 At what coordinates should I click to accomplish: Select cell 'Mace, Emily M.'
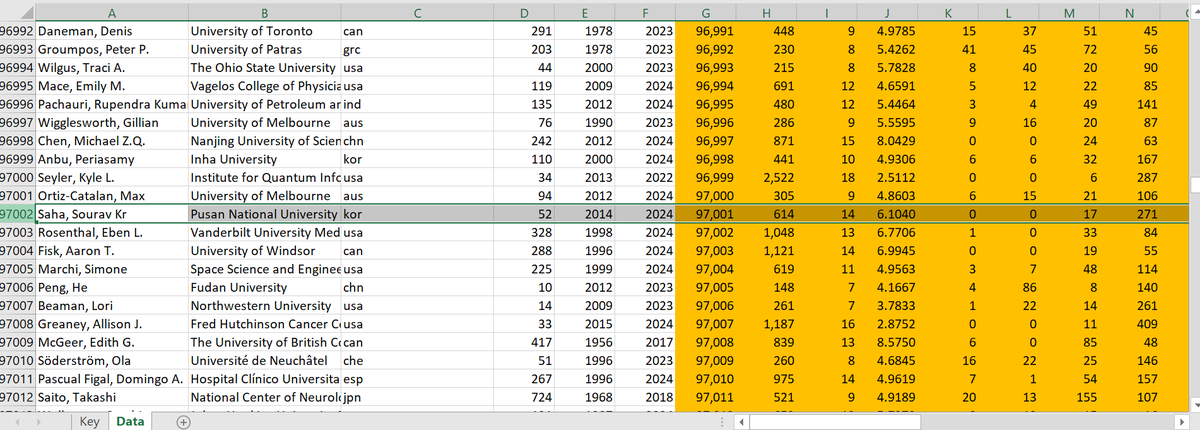(110, 86)
